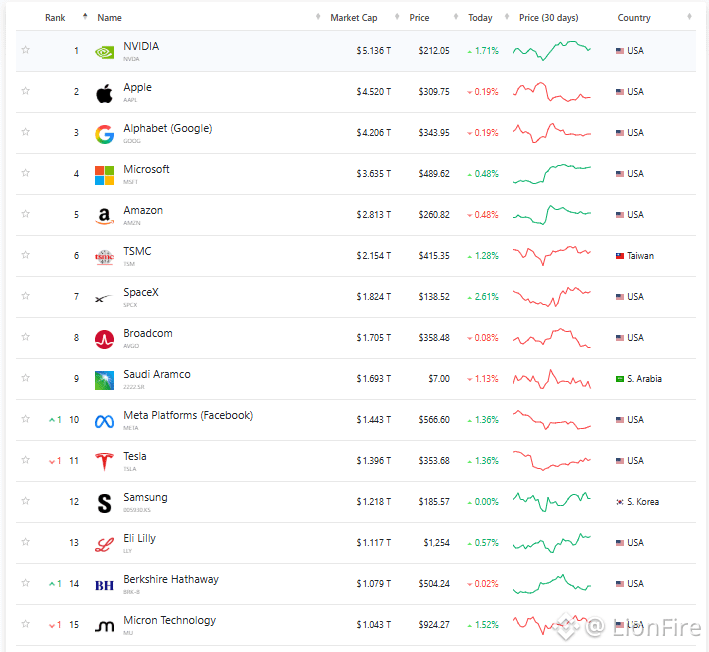
Task: Toggle favorite star for Amazon
Action: tap(26, 214)
